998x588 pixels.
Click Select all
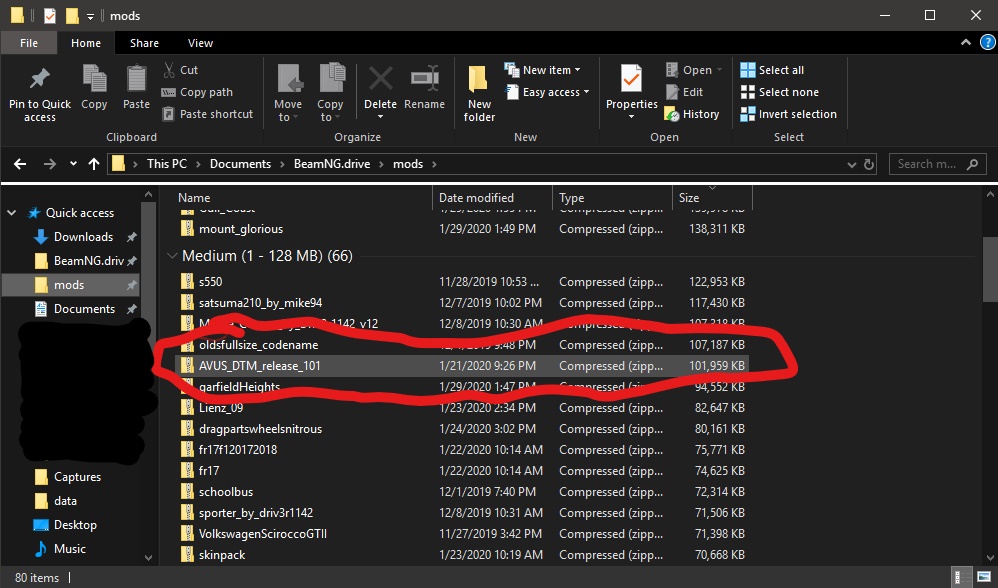(x=772, y=70)
